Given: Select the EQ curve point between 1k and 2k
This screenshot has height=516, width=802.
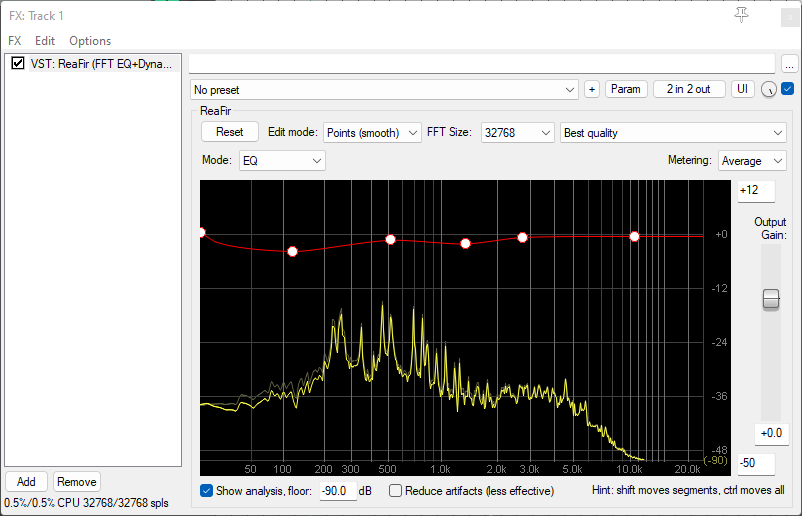Looking at the screenshot, I should [465, 243].
